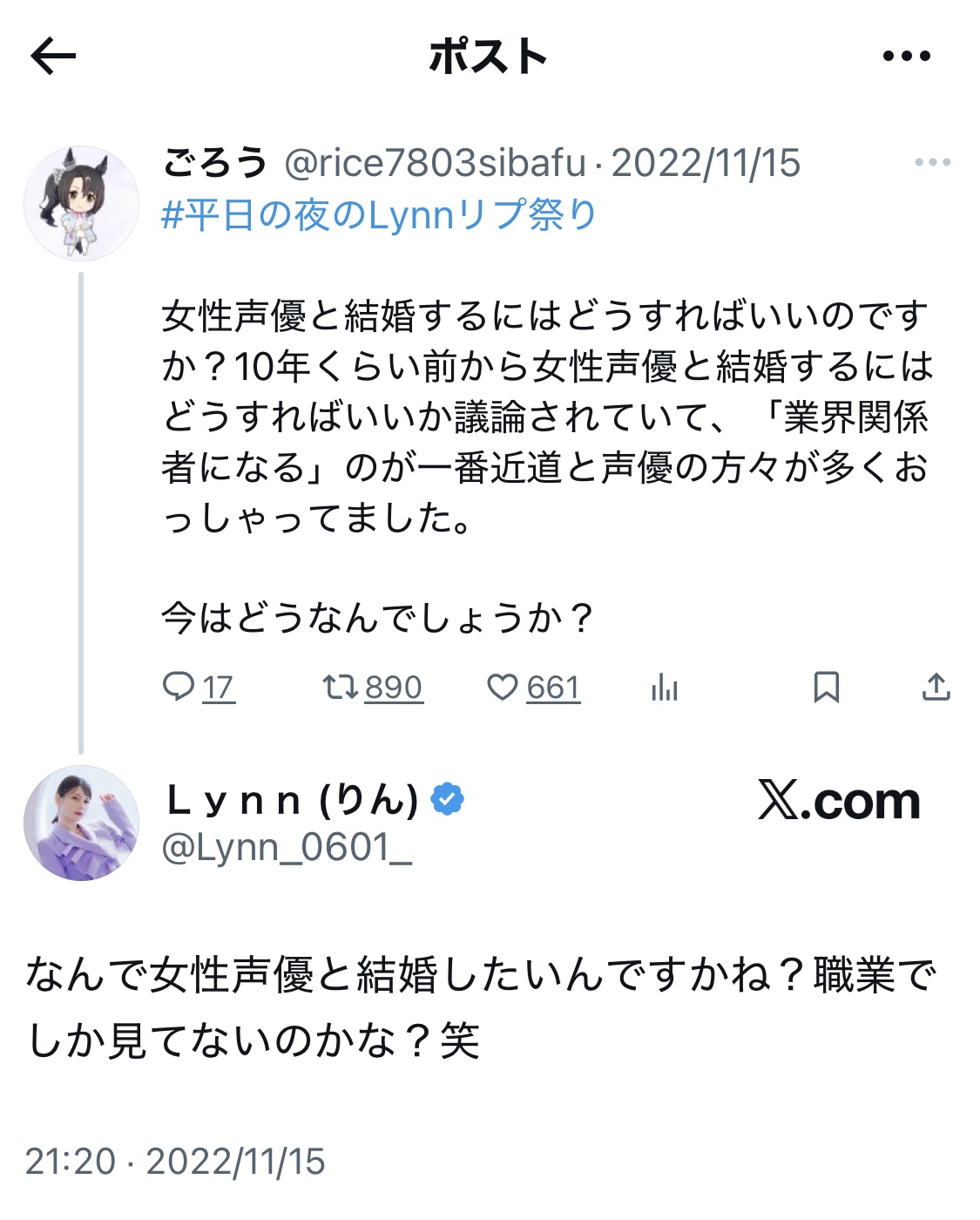Click the @Lynn_0601_ handle
The width and height of the screenshot is (980, 1220).
click(x=287, y=847)
